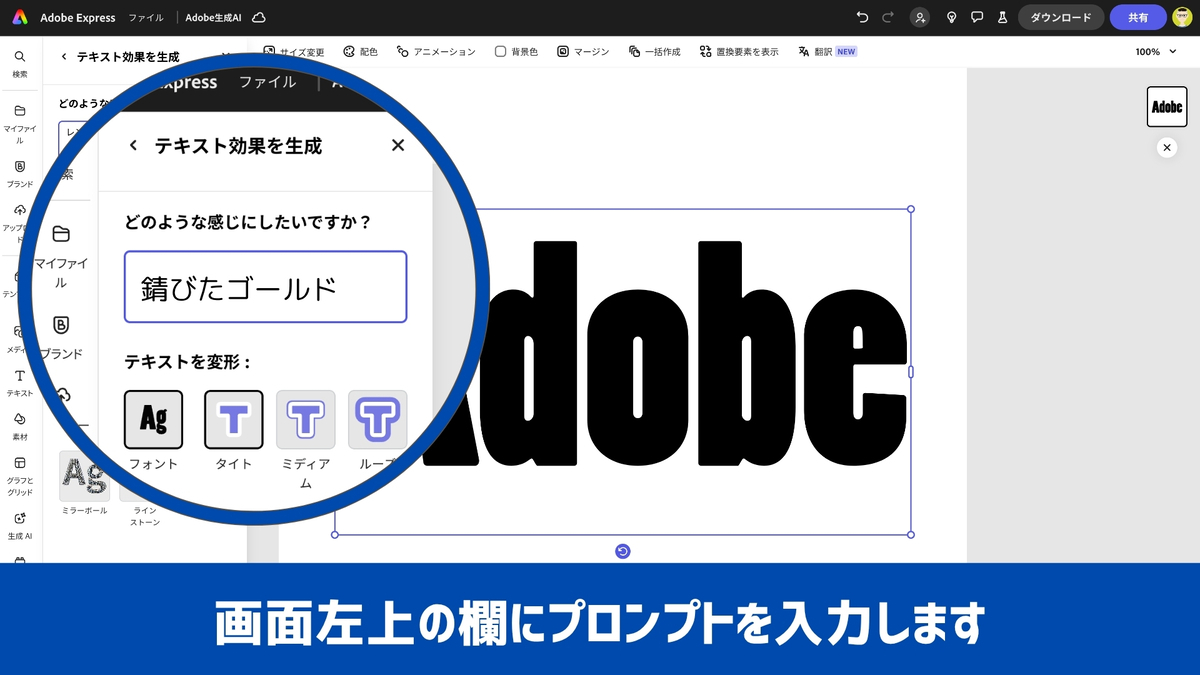Open the 翻訳 translate feature
1200x675 pixels.
[815, 51]
